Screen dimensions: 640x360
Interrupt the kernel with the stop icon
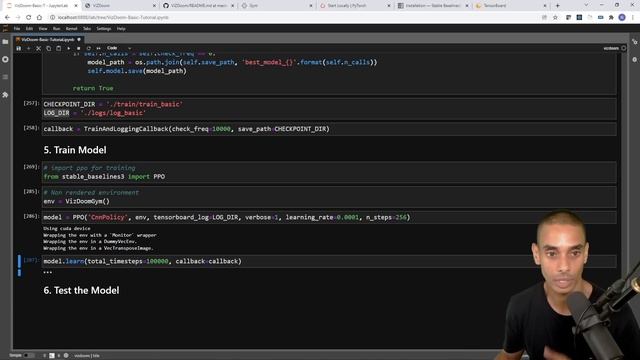pos(78,48)
